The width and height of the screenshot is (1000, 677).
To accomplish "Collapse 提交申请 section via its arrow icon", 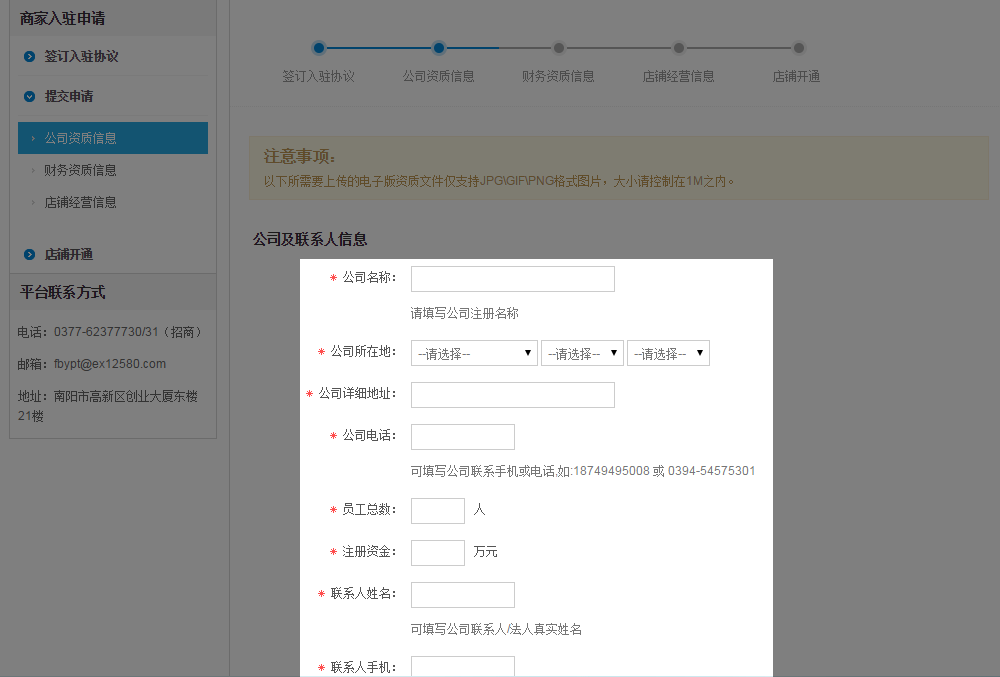I will 30,97.
